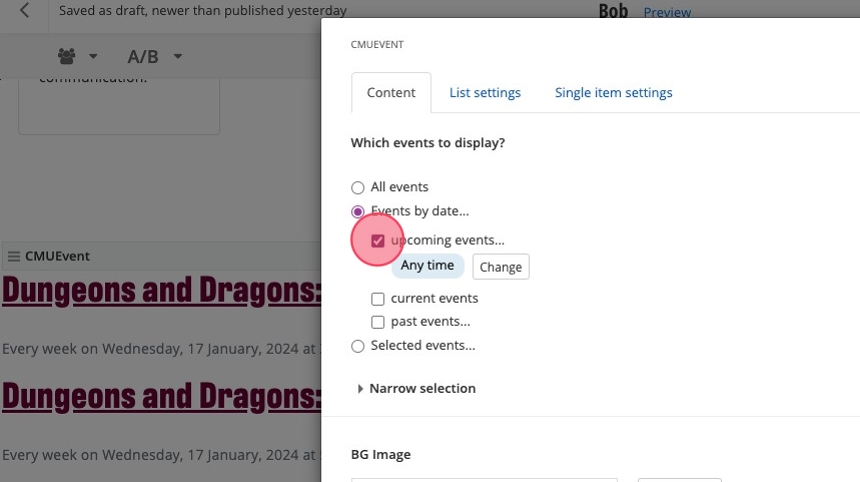Image resolution: width=860 pixels, height=482 pixels.
Task: Uncheck the upcoming events checkbox
Action: (x=378, y=241)
